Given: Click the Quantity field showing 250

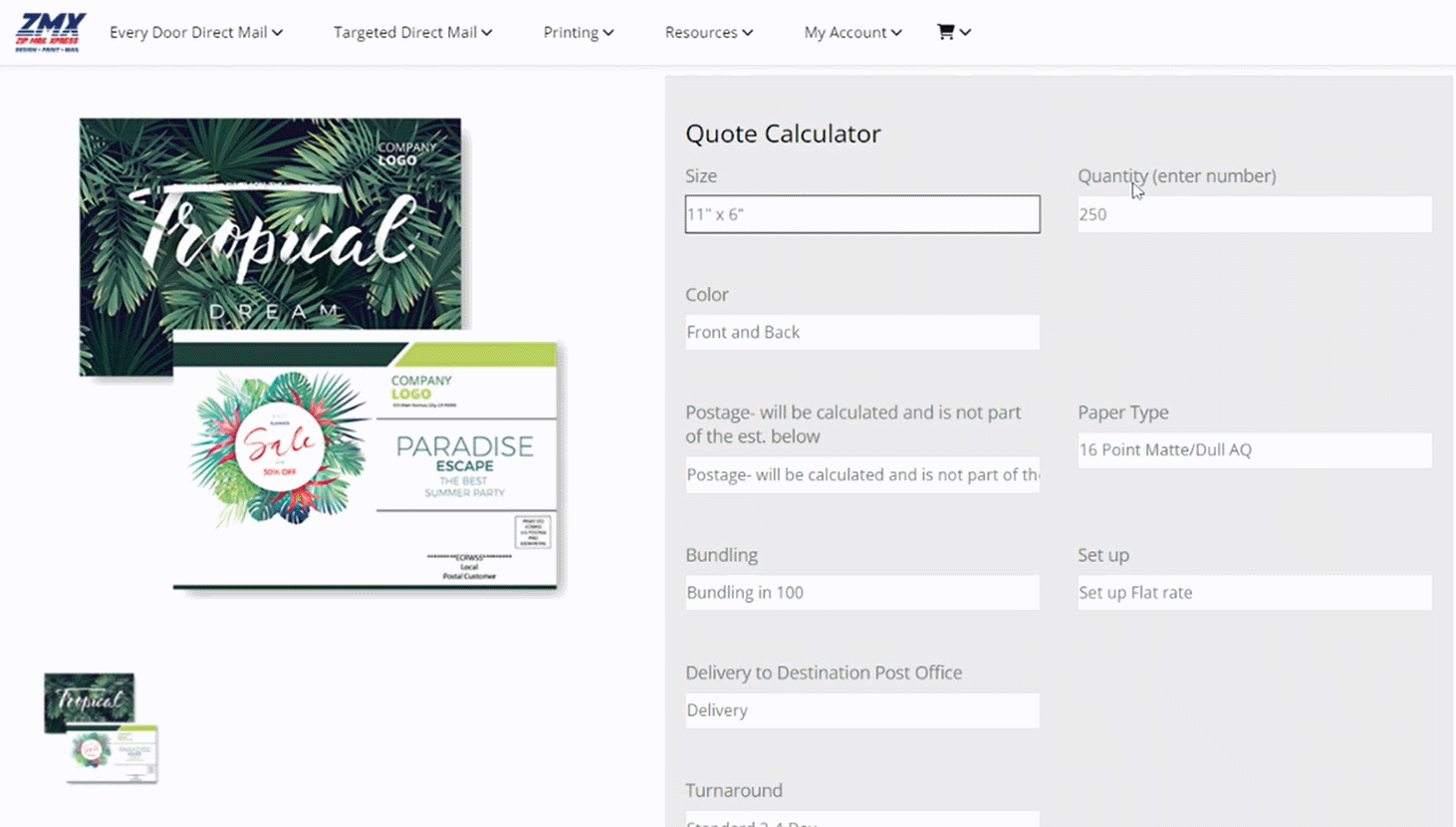Looking at the screenshot, I should click(x=1255, y=214).
